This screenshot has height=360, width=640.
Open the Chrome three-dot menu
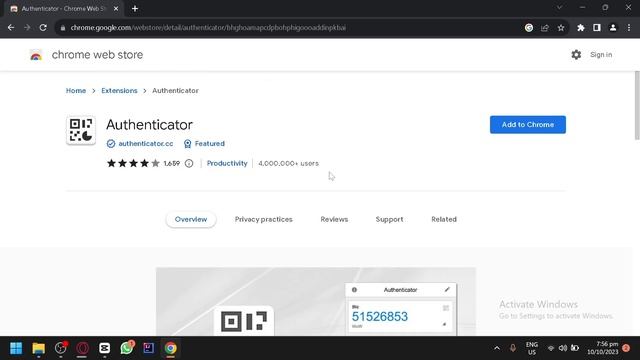click(x=629, y=28)
